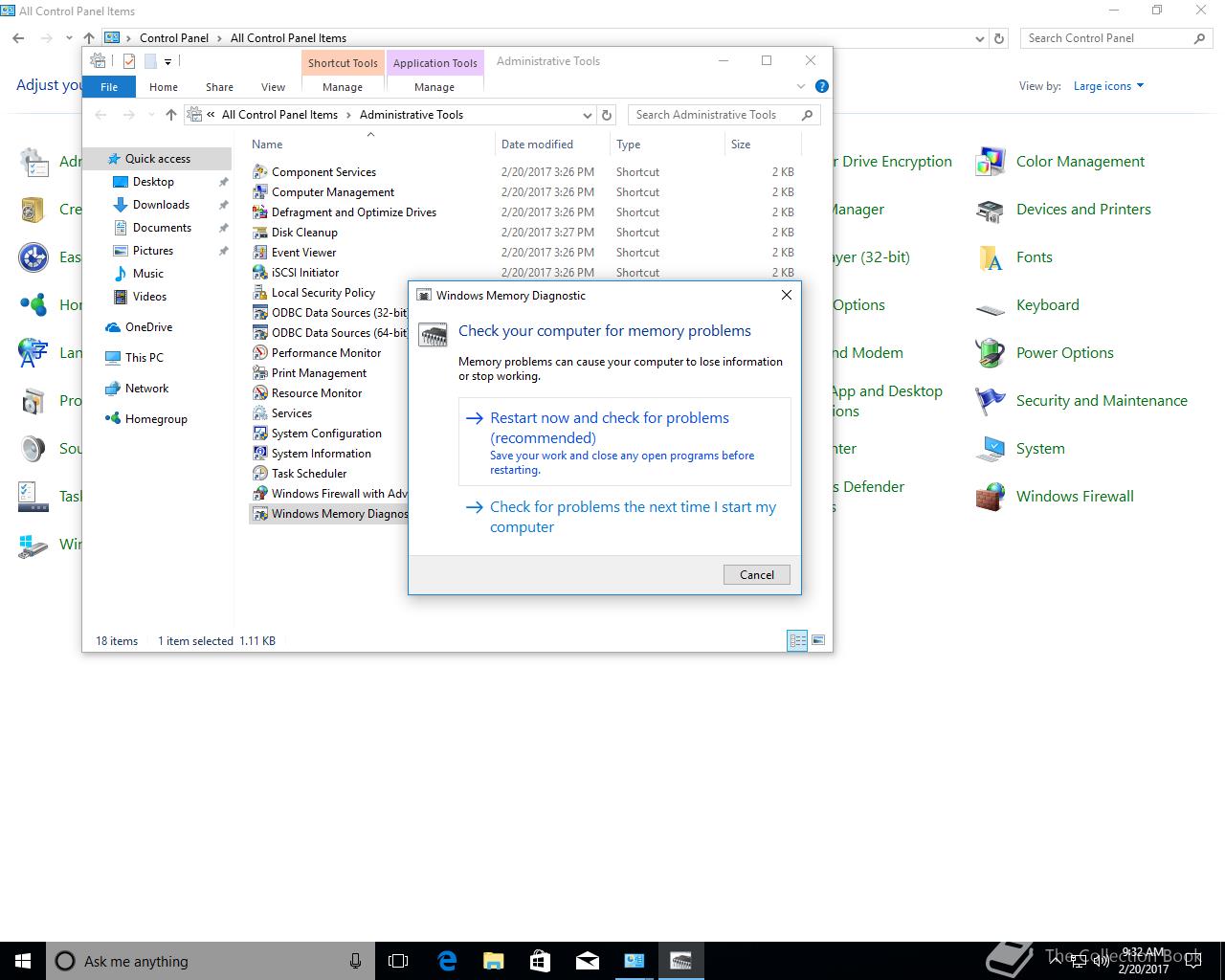1225x980 pixels.
Task: Click the Task View taskbar icon
Action: (x=398, y=961)
